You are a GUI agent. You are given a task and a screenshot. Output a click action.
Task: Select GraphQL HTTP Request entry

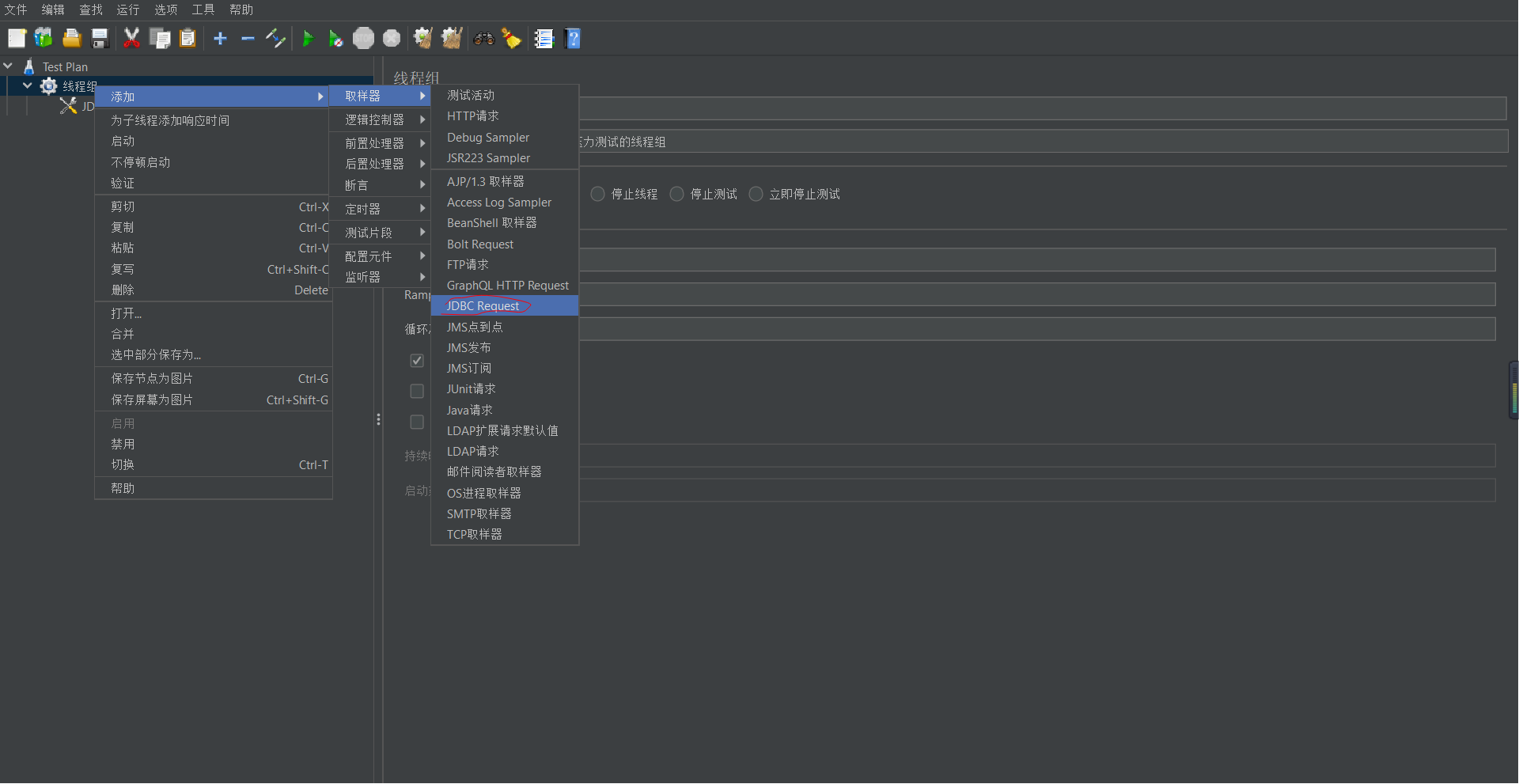(x=505, y=286)
